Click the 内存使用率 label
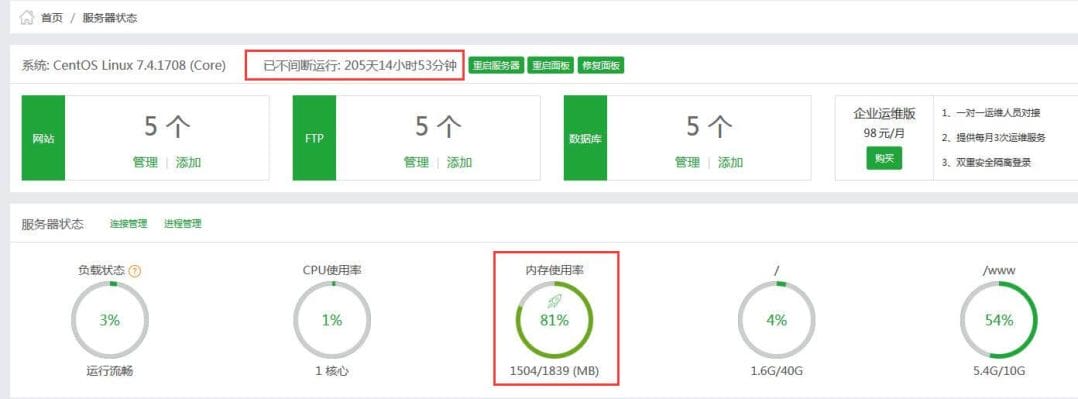Image resolution: width=1078 pixels, height=399 pixels. click(554, 270)
